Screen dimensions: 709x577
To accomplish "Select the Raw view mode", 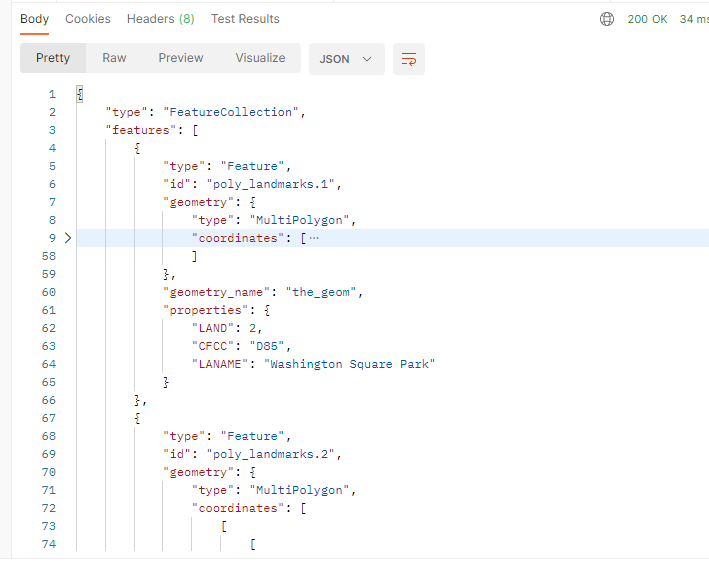I will pos(114,58).
